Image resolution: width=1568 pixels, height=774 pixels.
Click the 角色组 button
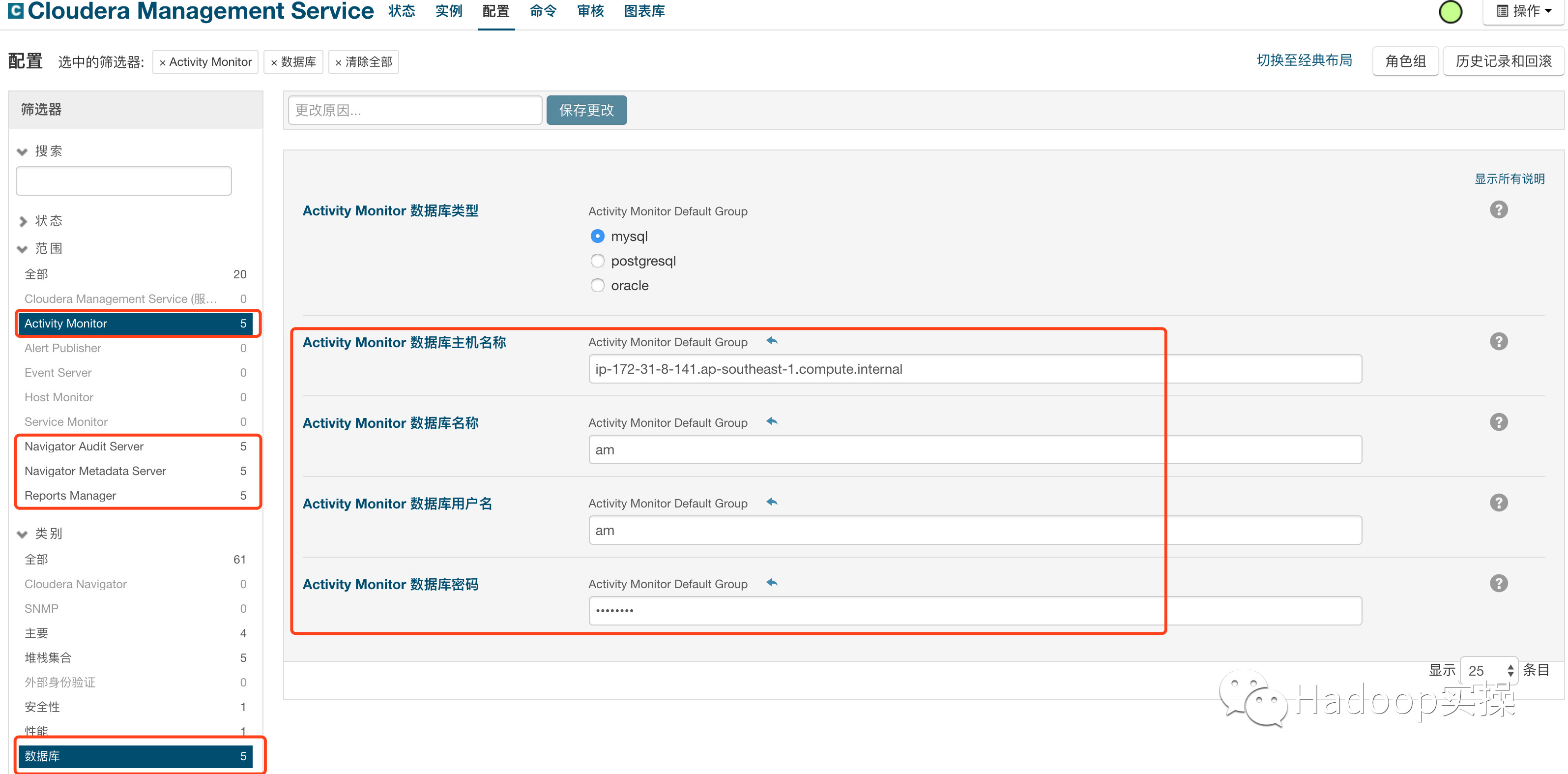1405,61
